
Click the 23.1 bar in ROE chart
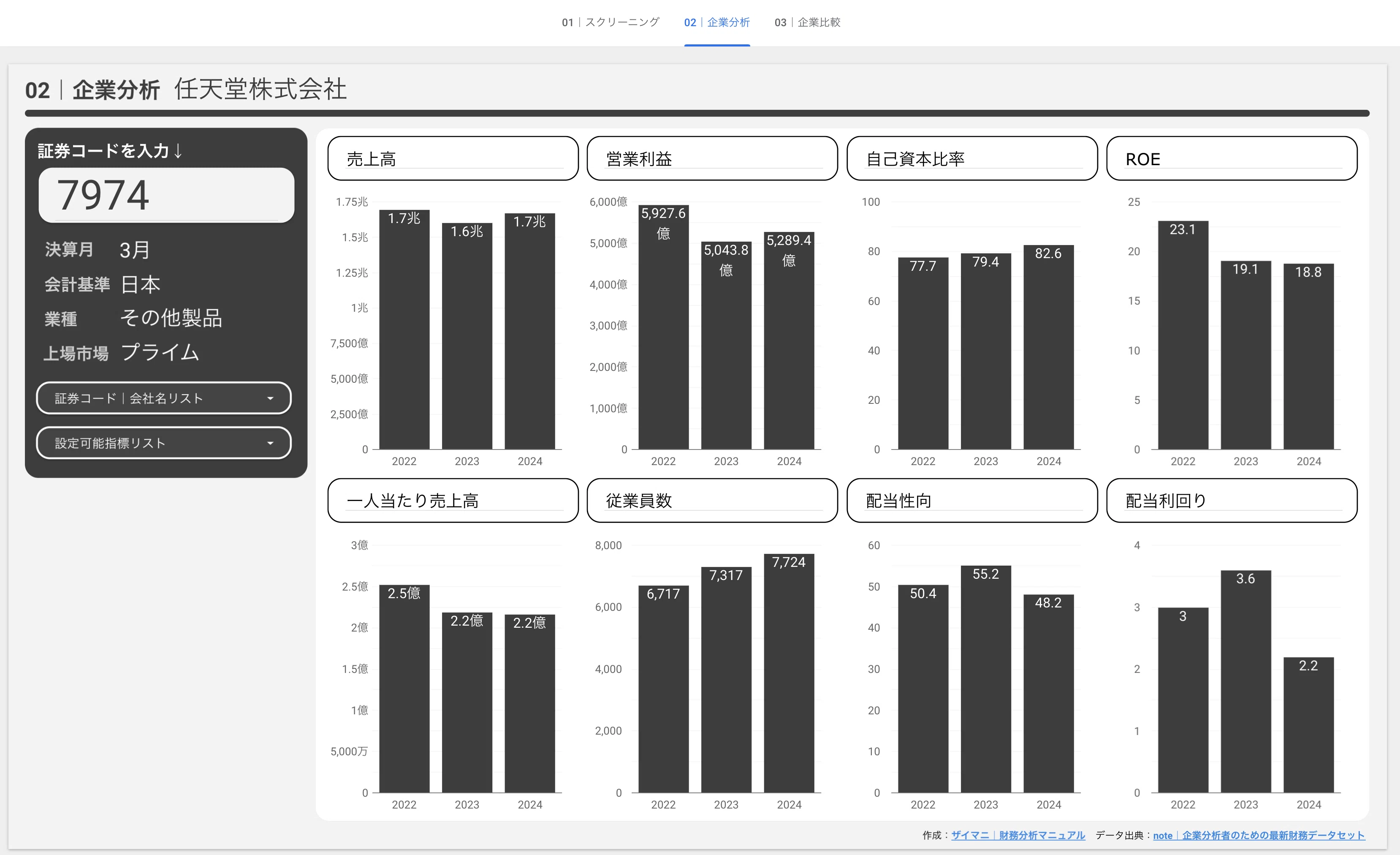[x=1183, y=335]
